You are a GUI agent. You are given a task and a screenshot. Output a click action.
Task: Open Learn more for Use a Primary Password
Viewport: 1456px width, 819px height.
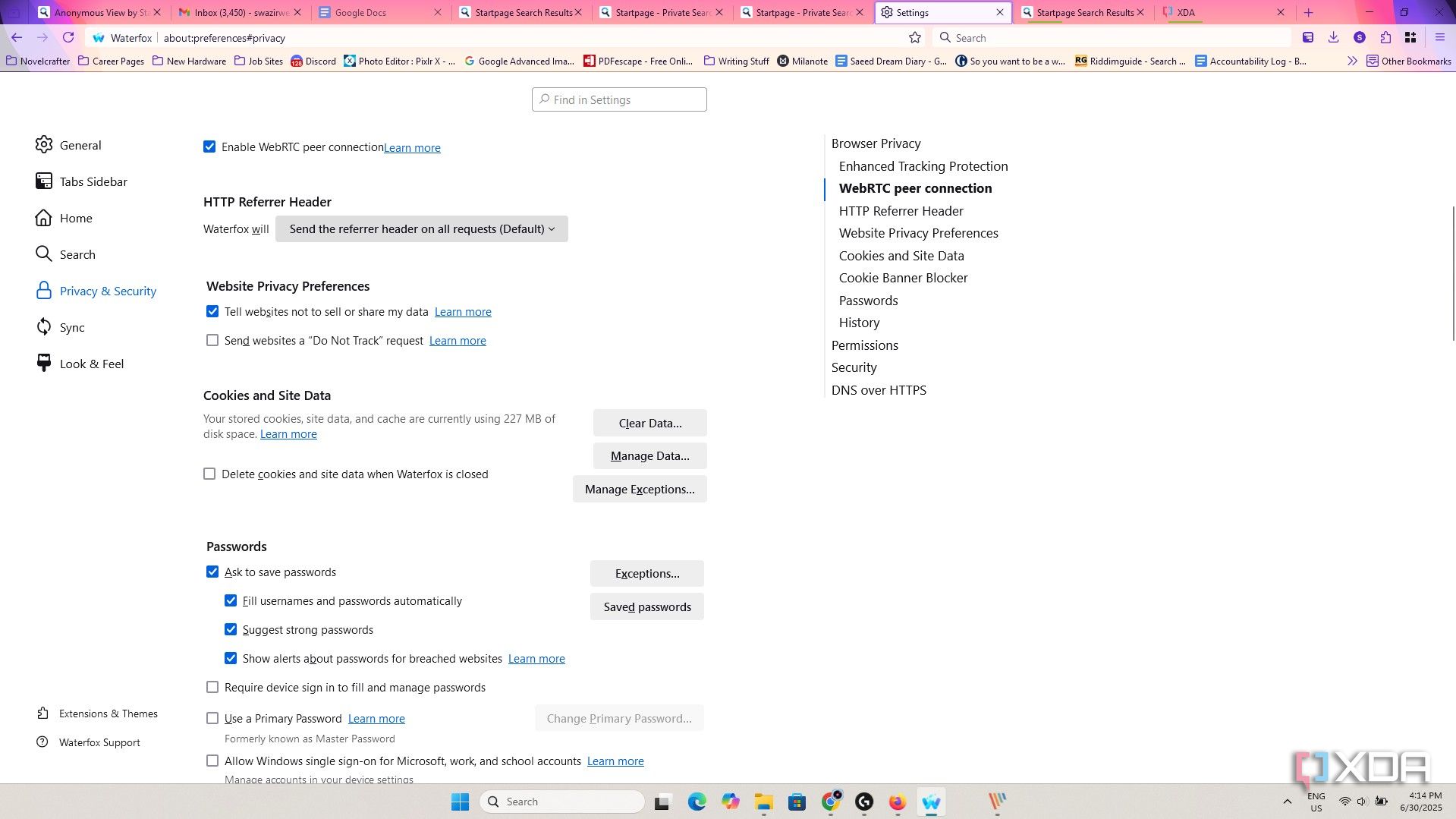click(376, 718)
